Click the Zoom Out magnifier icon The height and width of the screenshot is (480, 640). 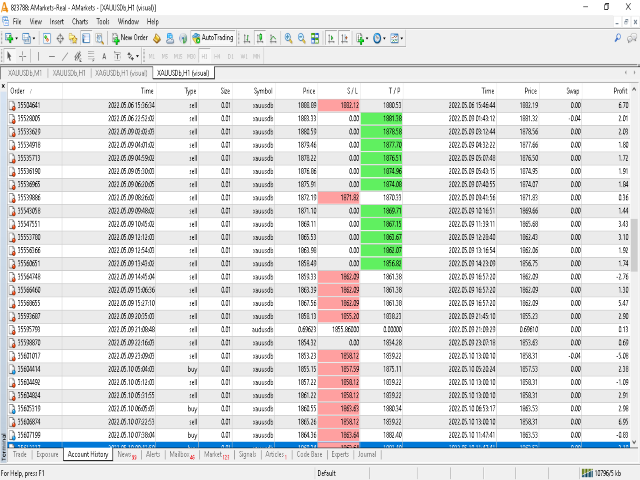[x=301, y=38]
